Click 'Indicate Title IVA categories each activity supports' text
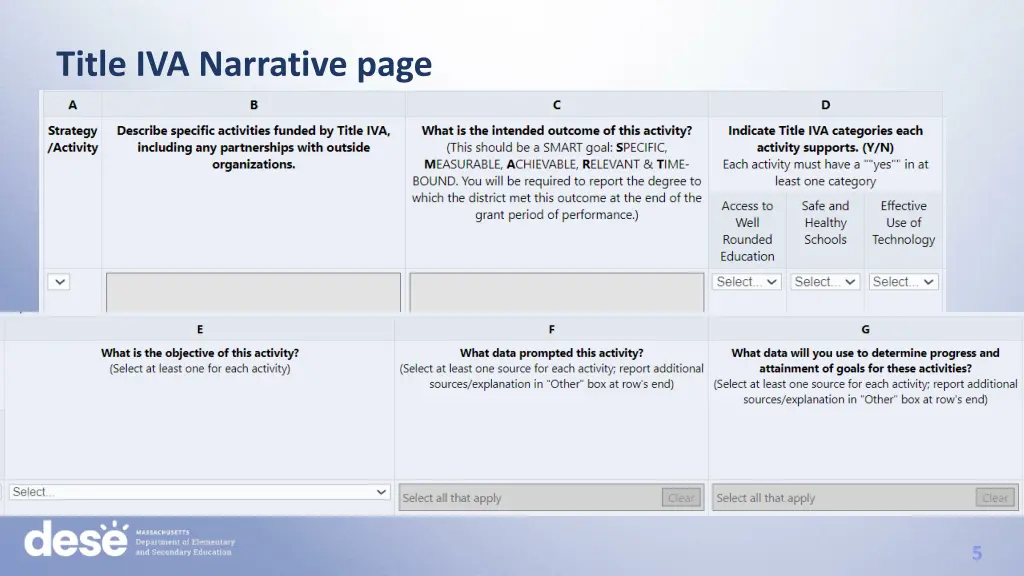 coord(825,139)
